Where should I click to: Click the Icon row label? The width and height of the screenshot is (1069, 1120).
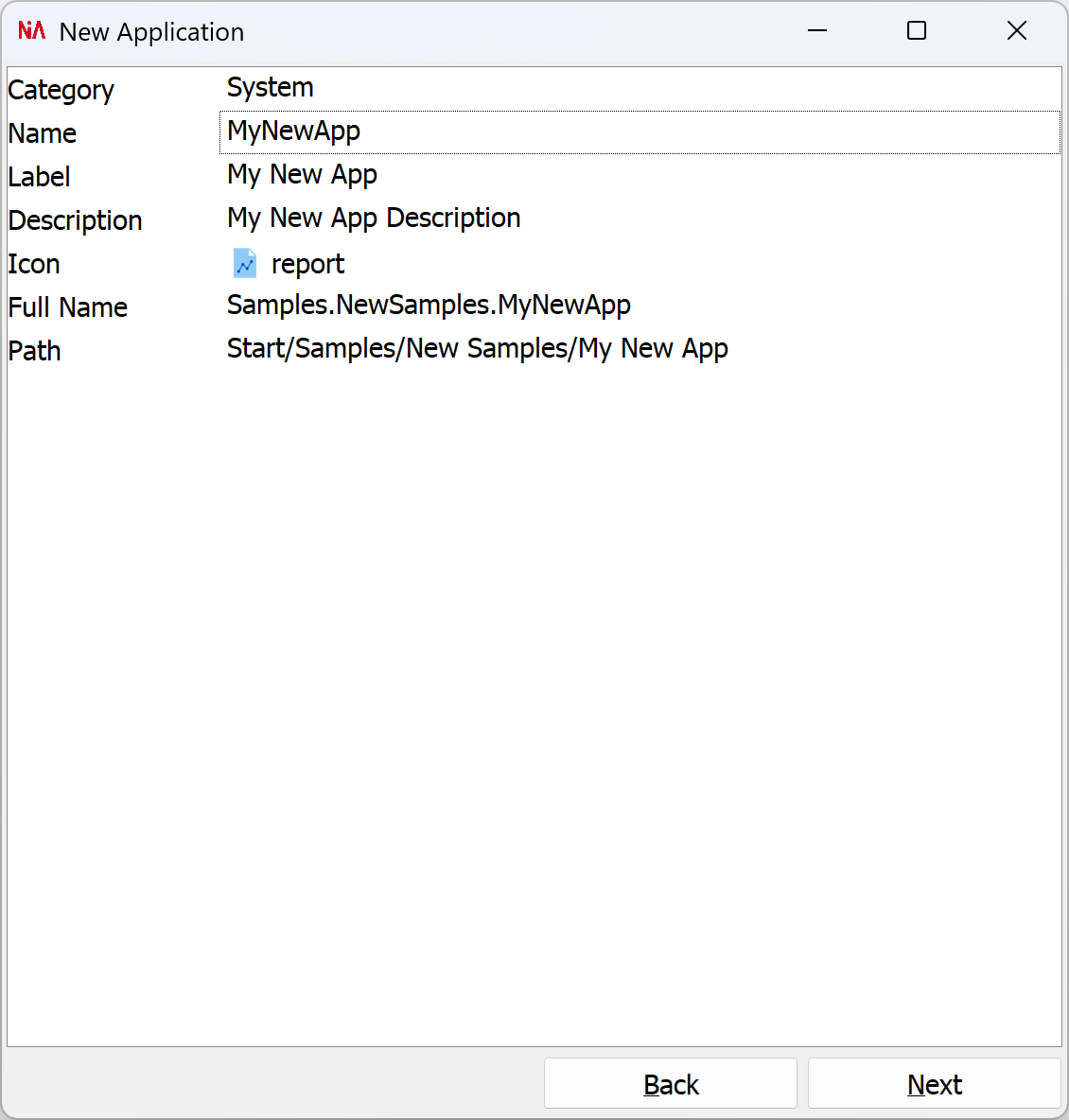pyautogui.click(x=34, y=264)
